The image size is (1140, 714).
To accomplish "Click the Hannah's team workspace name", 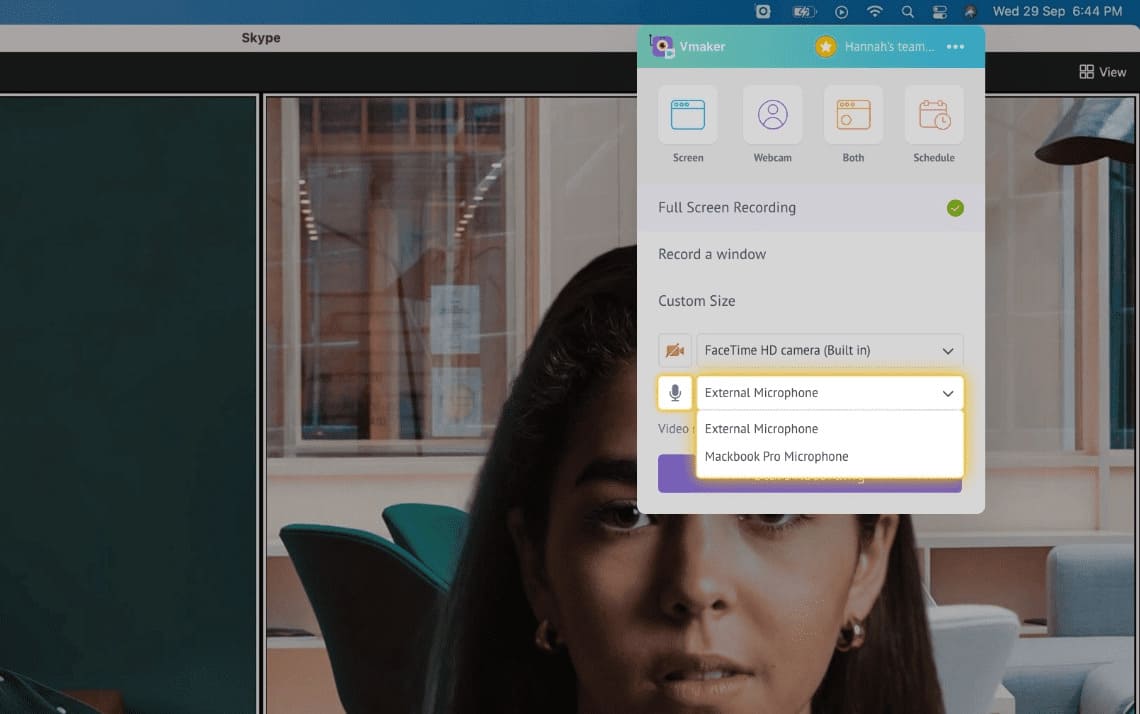I will click(889, 47).
